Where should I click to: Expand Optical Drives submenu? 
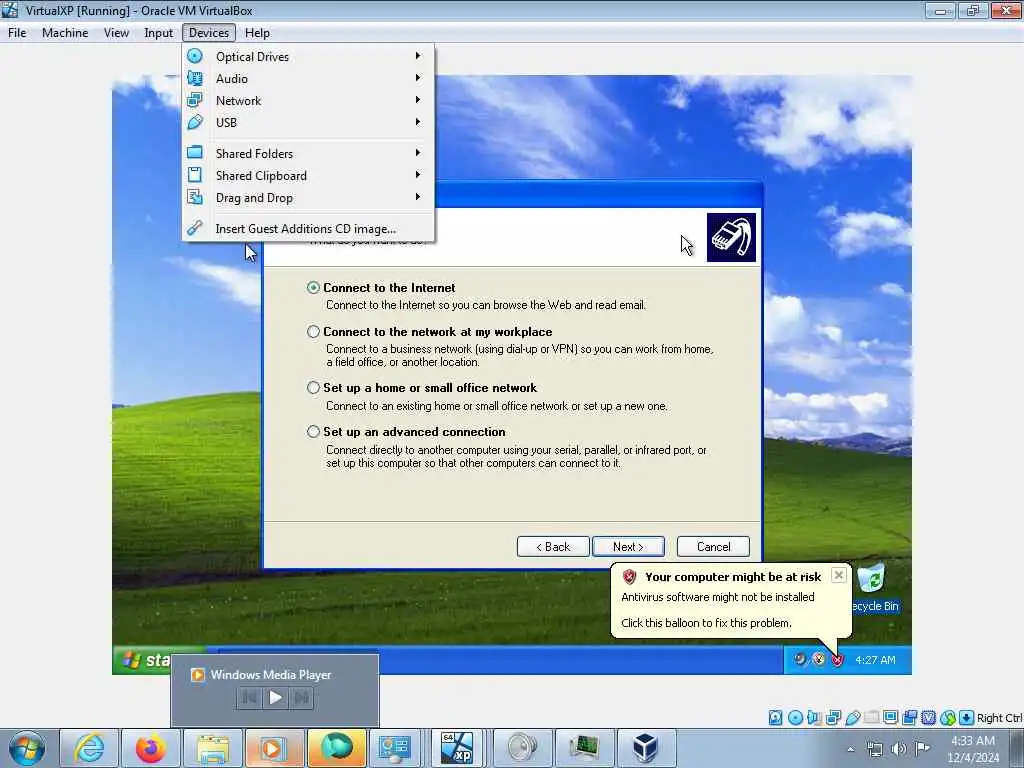417,56
